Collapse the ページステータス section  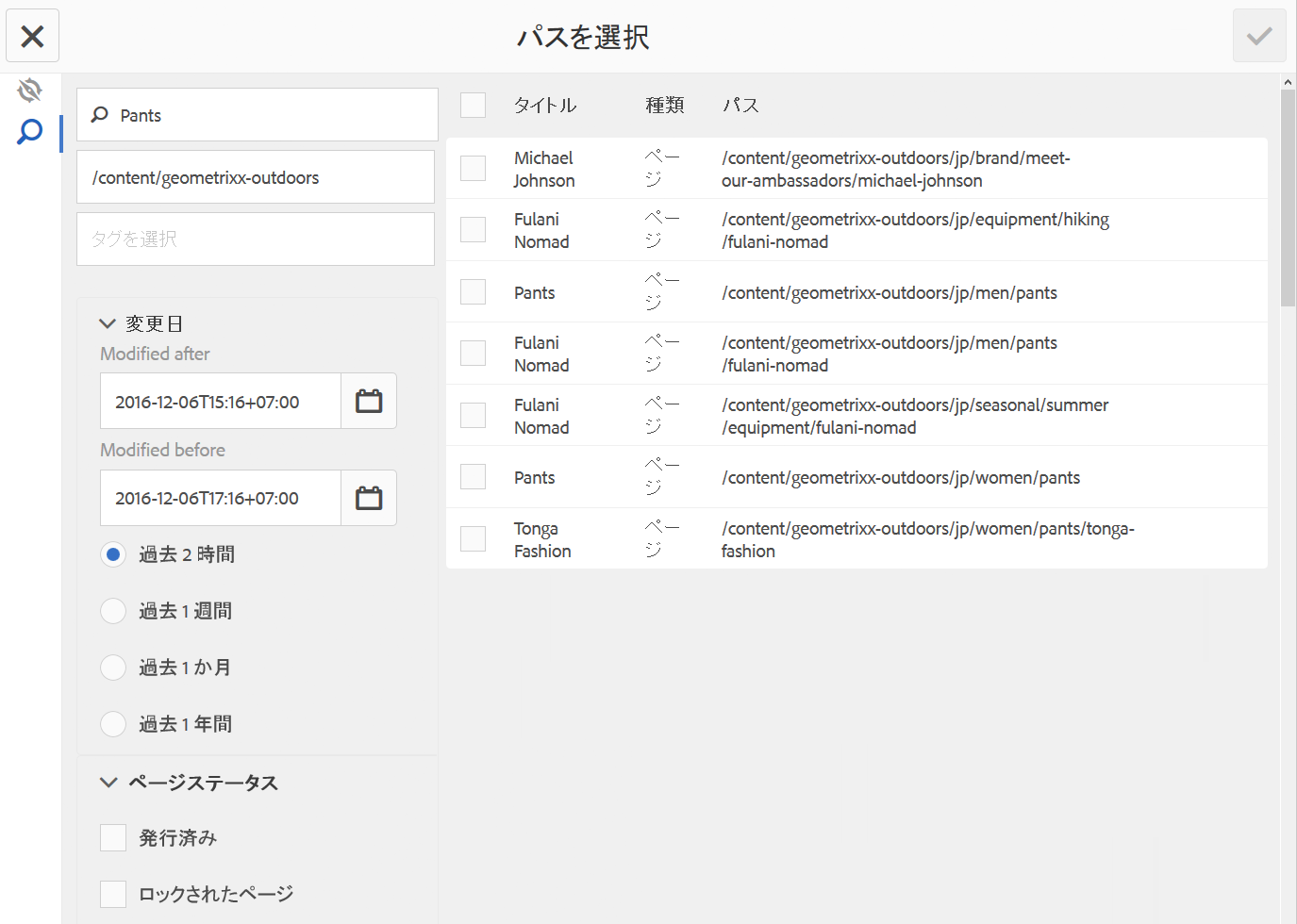(108, 783)
